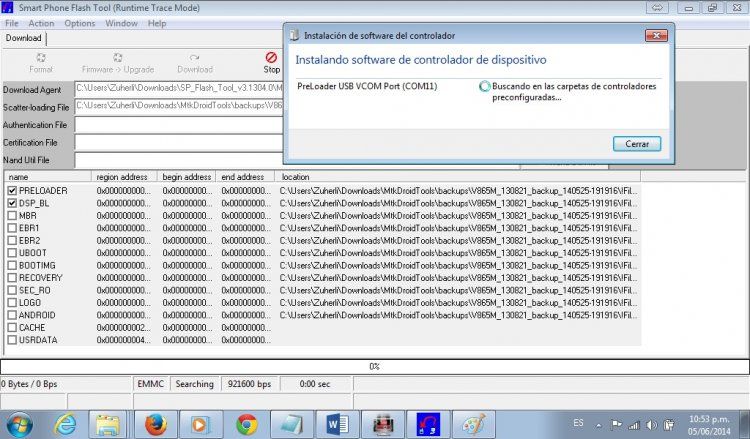
Task: Open Windows Explorer folder on taskbar
Action: click(x=108, y=425)
